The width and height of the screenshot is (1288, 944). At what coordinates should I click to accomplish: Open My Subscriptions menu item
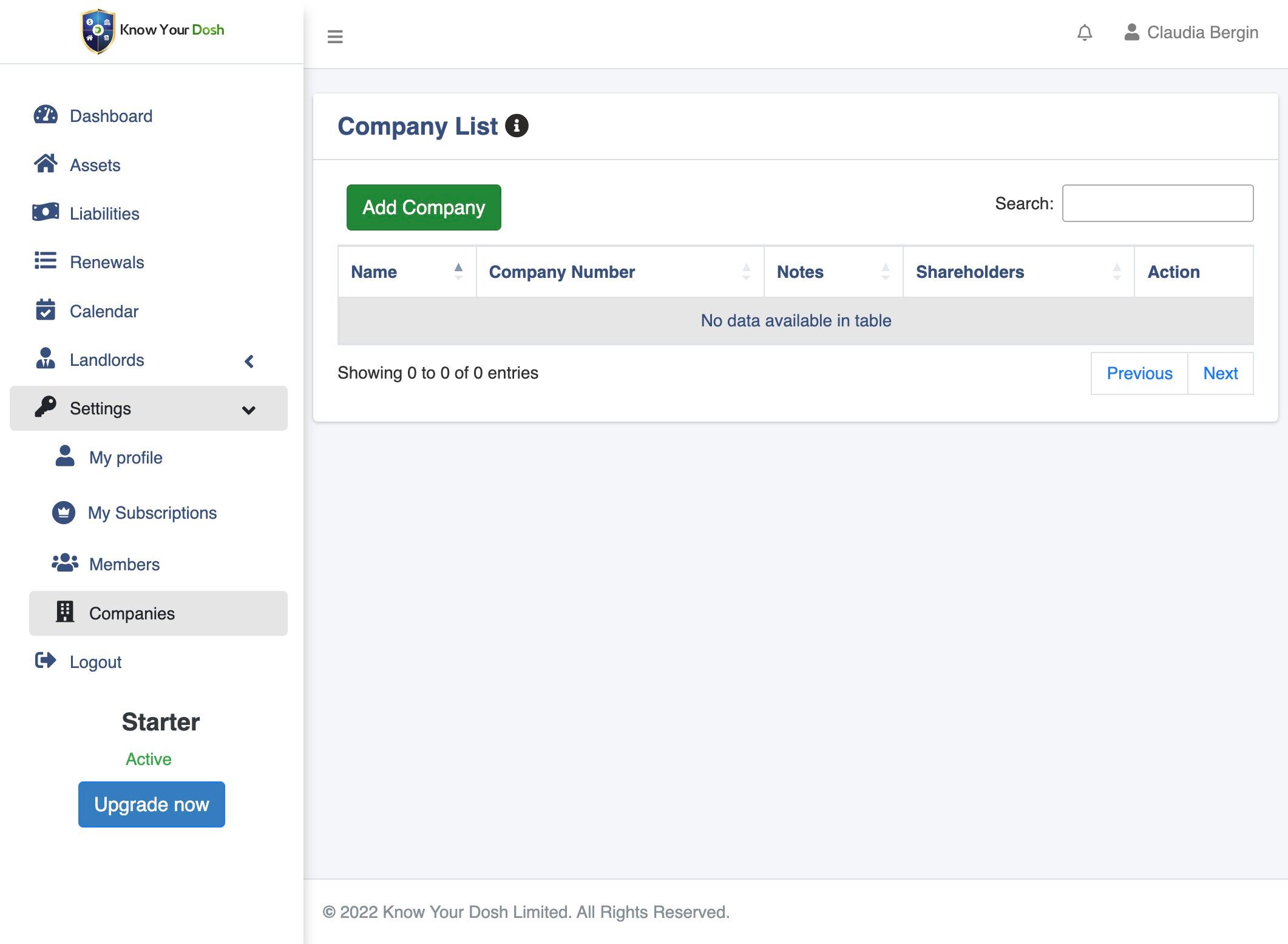[152, 513]
